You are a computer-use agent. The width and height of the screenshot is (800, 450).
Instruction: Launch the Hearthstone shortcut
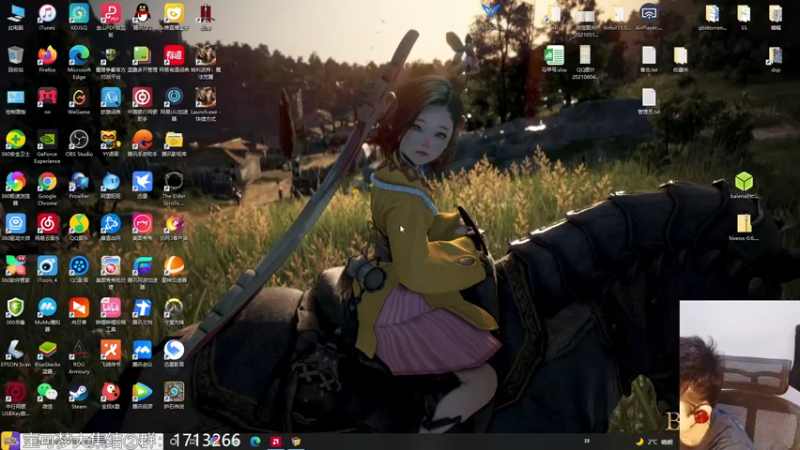point(173,396)
